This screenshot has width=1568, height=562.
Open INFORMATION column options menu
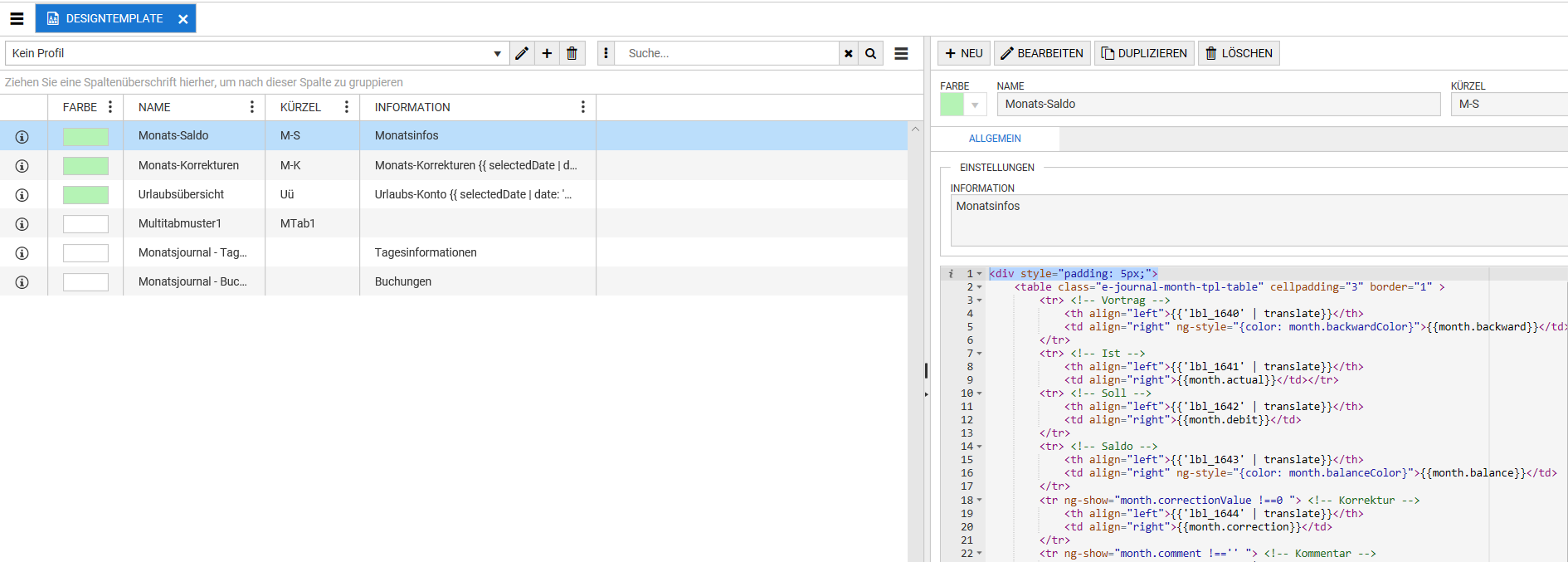[x=583, y=107]
